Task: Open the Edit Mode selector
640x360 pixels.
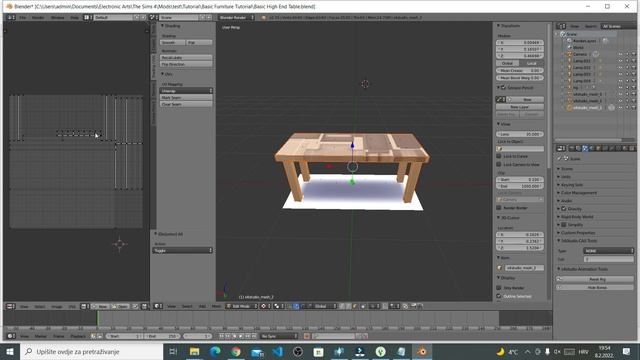Action: (x=242, y=306)
